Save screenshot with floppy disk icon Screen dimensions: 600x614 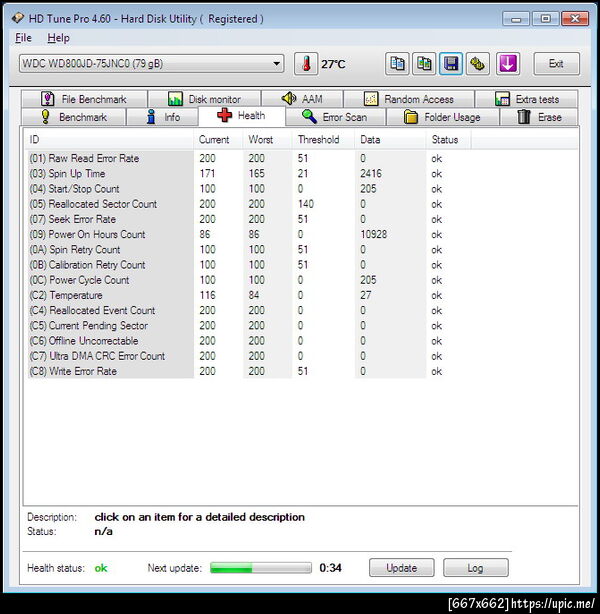[x=451, y=64]
